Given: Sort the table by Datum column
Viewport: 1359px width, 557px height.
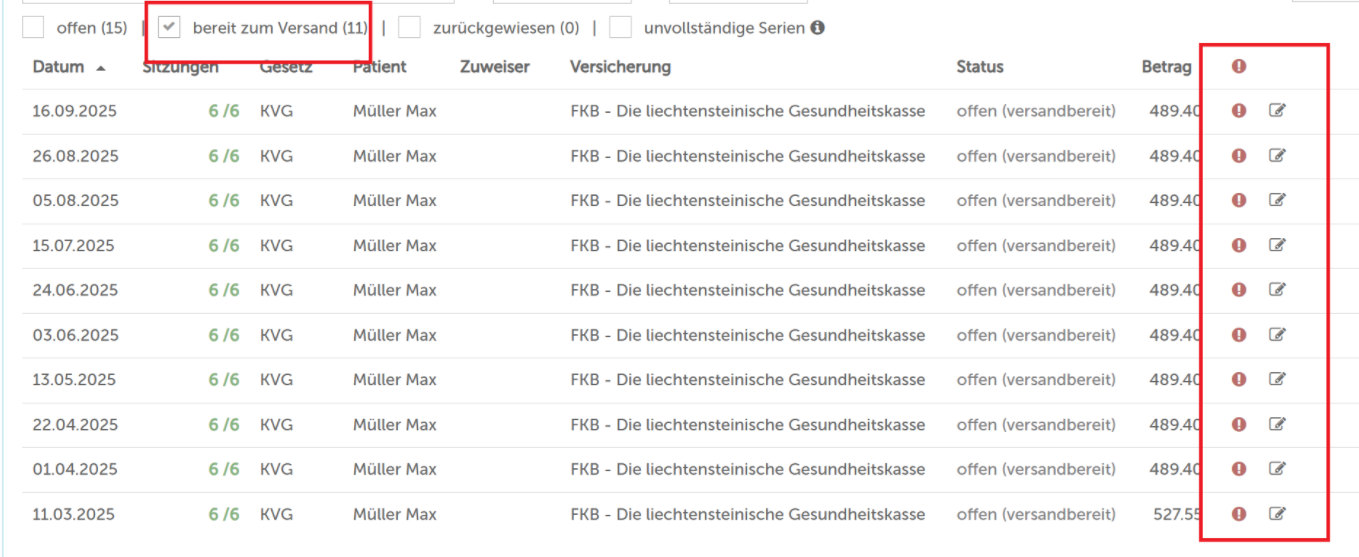Looking at the screenshot, I should tap(58, 67).
